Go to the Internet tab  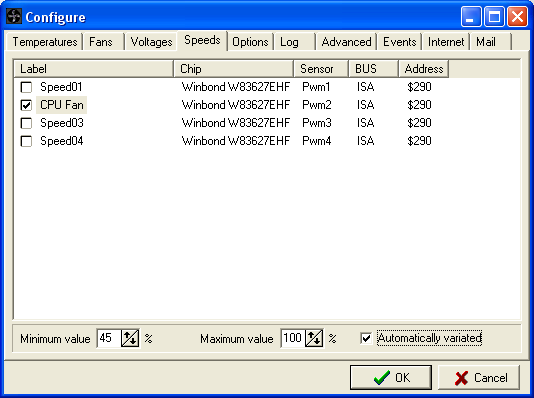coord(446,42)
